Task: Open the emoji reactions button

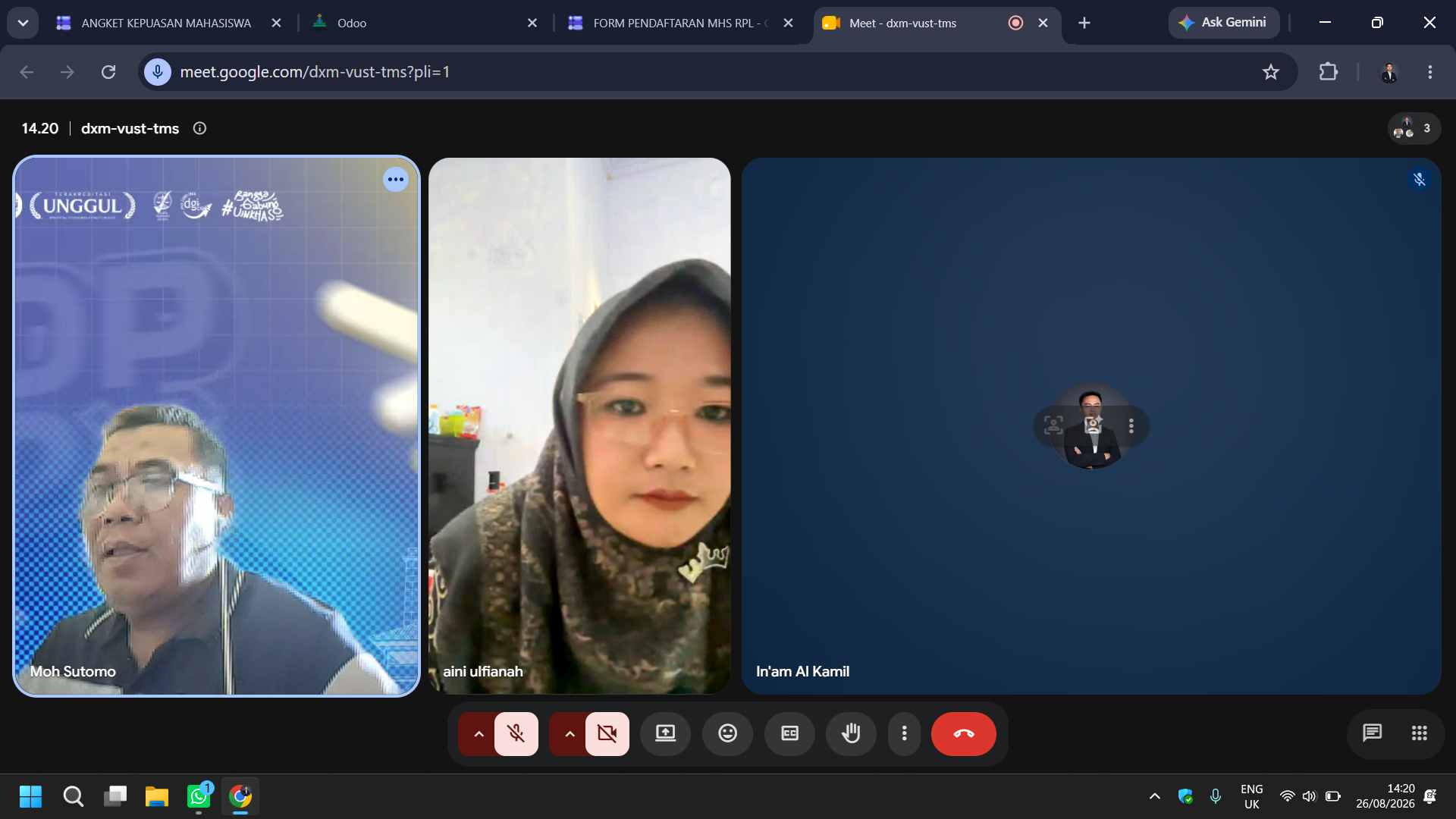Action: coord(727,733)
